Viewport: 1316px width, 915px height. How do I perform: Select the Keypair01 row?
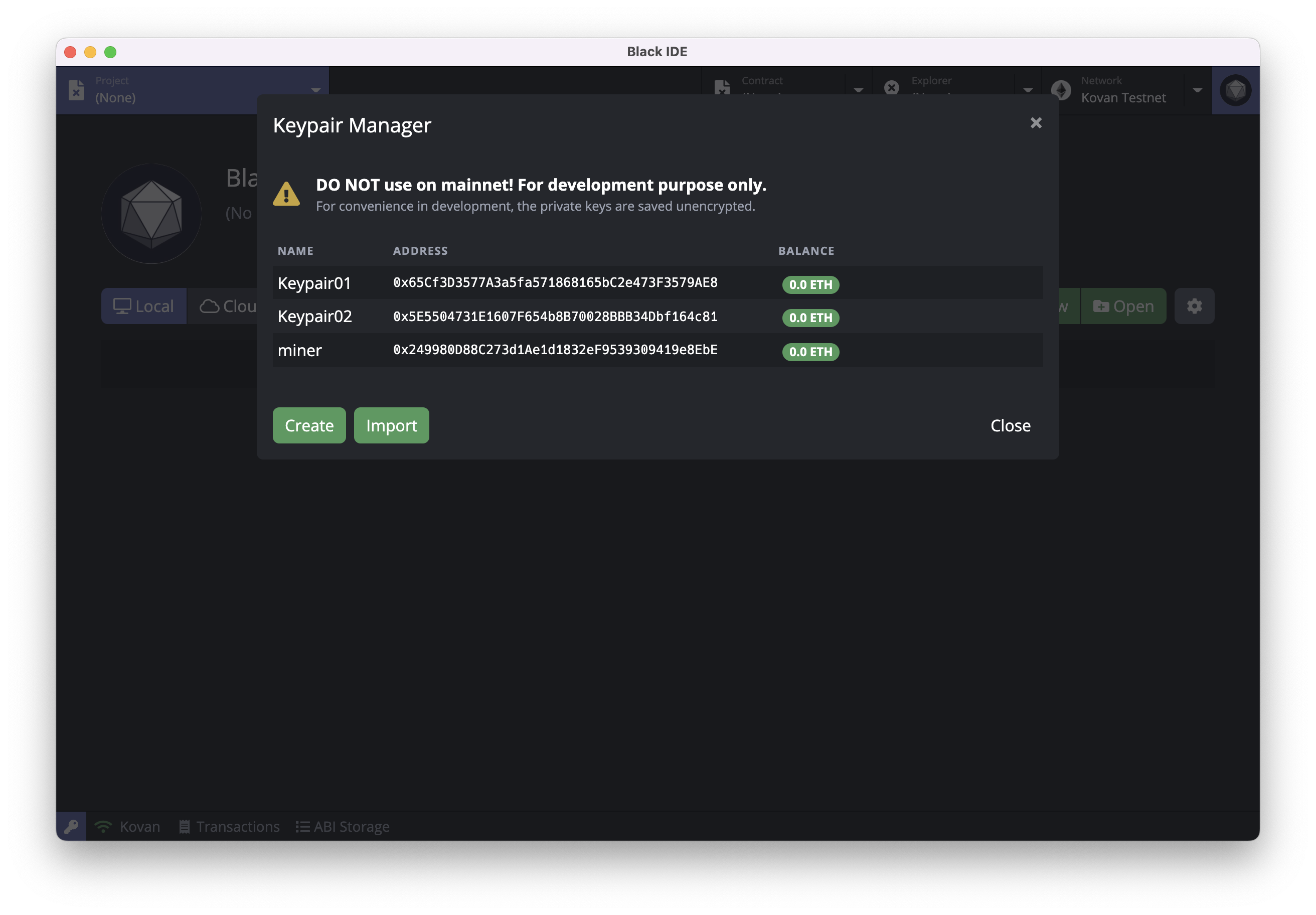click(314, 283)
